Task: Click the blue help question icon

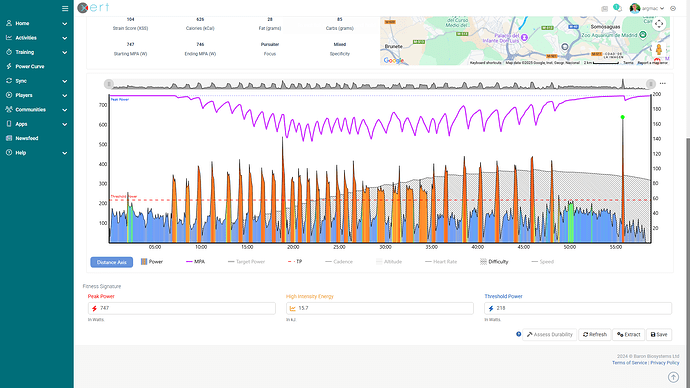Action: tap(518, 334)
